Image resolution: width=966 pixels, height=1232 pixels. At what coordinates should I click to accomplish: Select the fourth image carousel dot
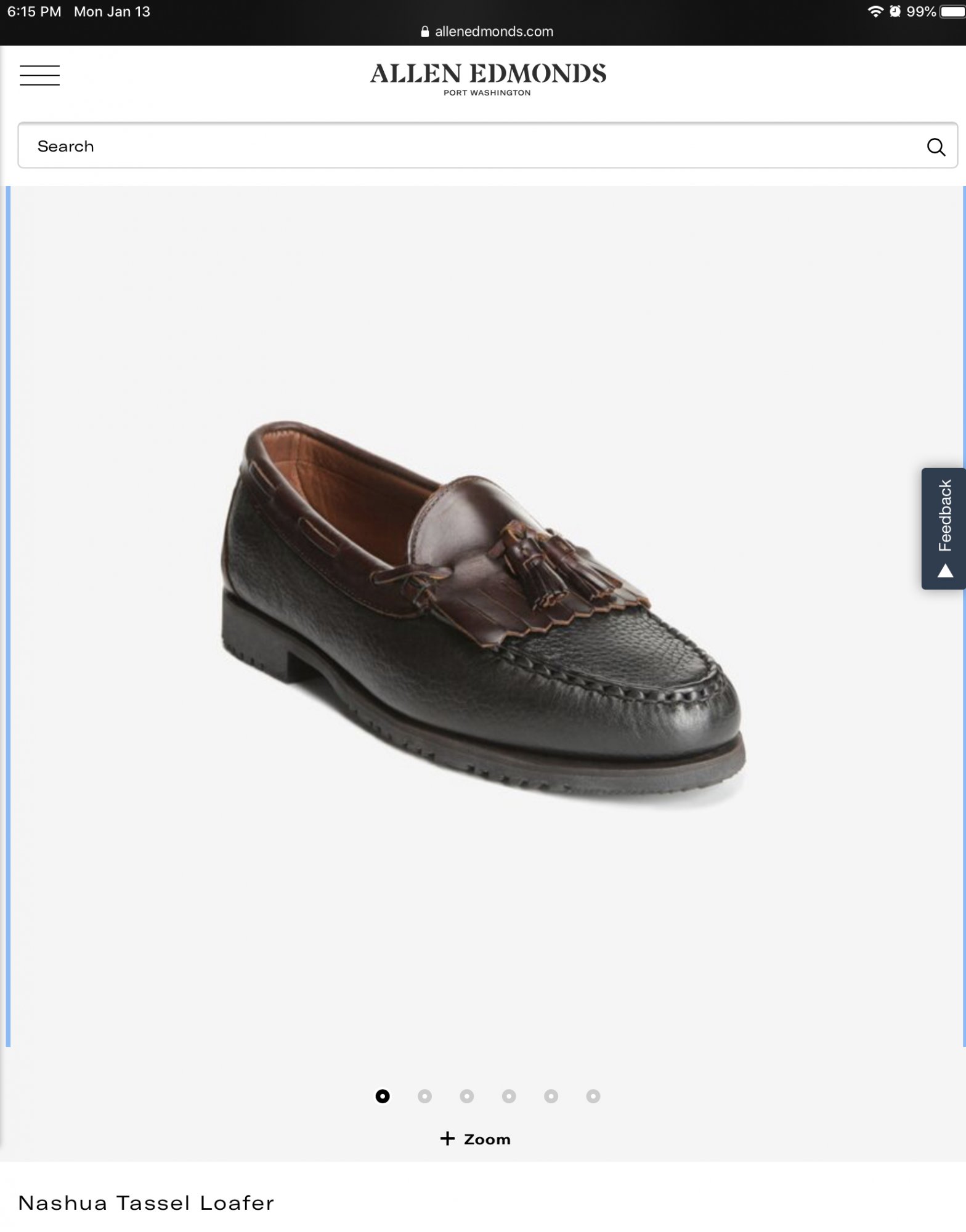click(509, 1096)
